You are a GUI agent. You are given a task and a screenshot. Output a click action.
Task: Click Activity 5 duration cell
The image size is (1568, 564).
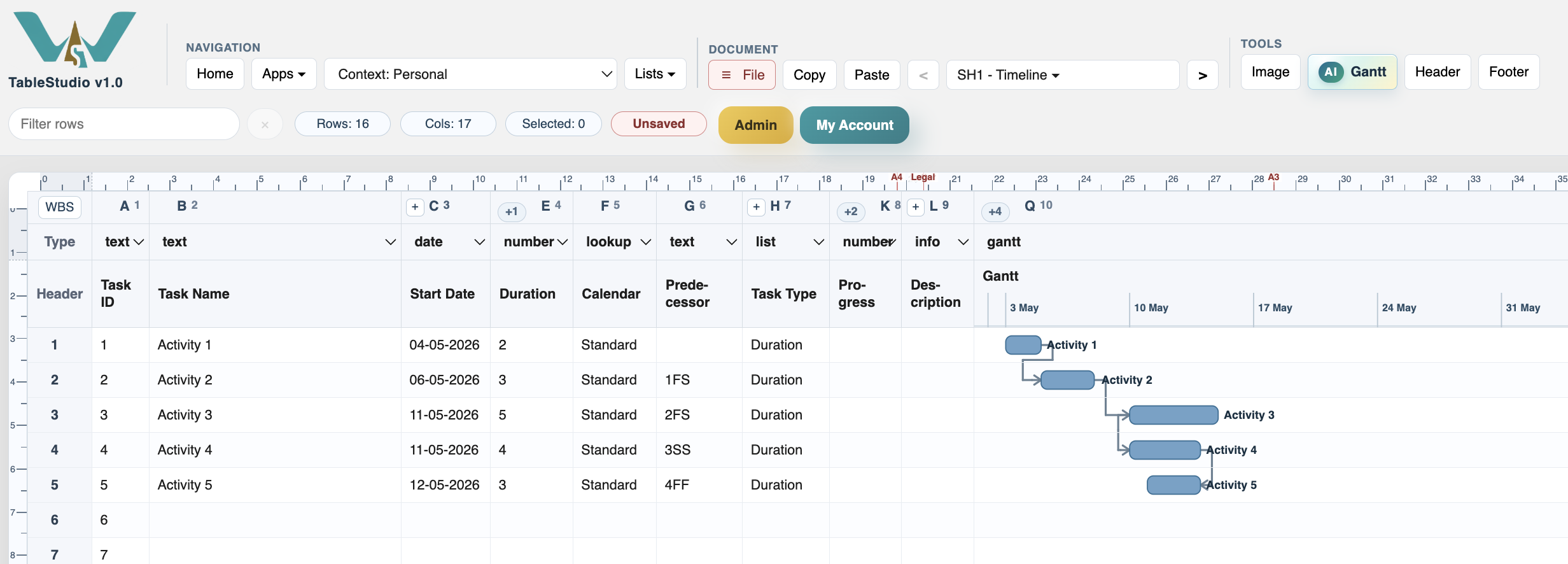(x=531, y=485)
